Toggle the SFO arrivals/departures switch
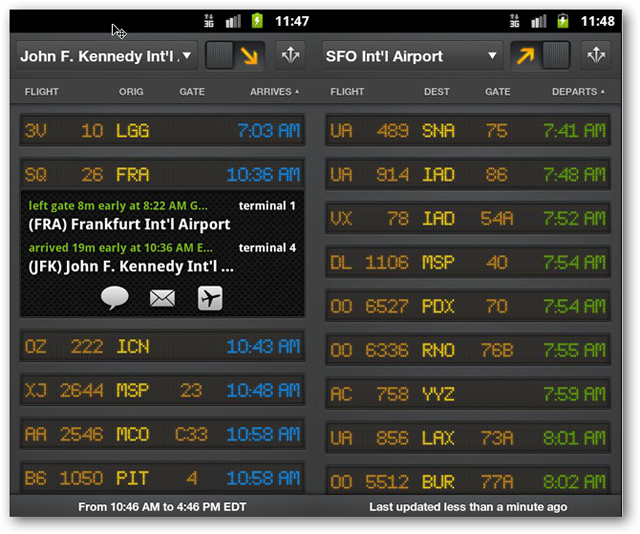Screen dimensions: 640x534 [540, 56]
